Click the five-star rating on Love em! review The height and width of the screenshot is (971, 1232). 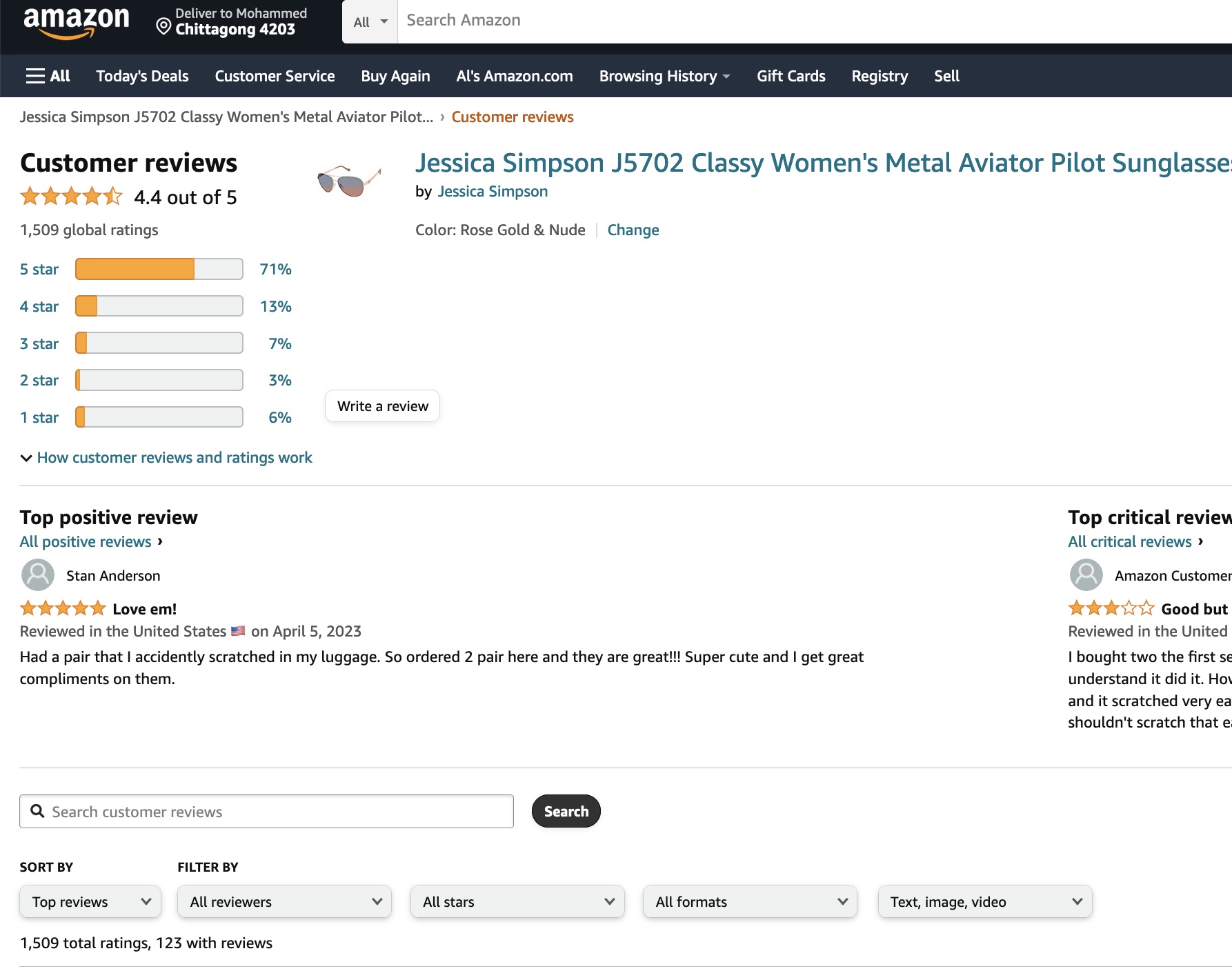(x=63, y=608)
